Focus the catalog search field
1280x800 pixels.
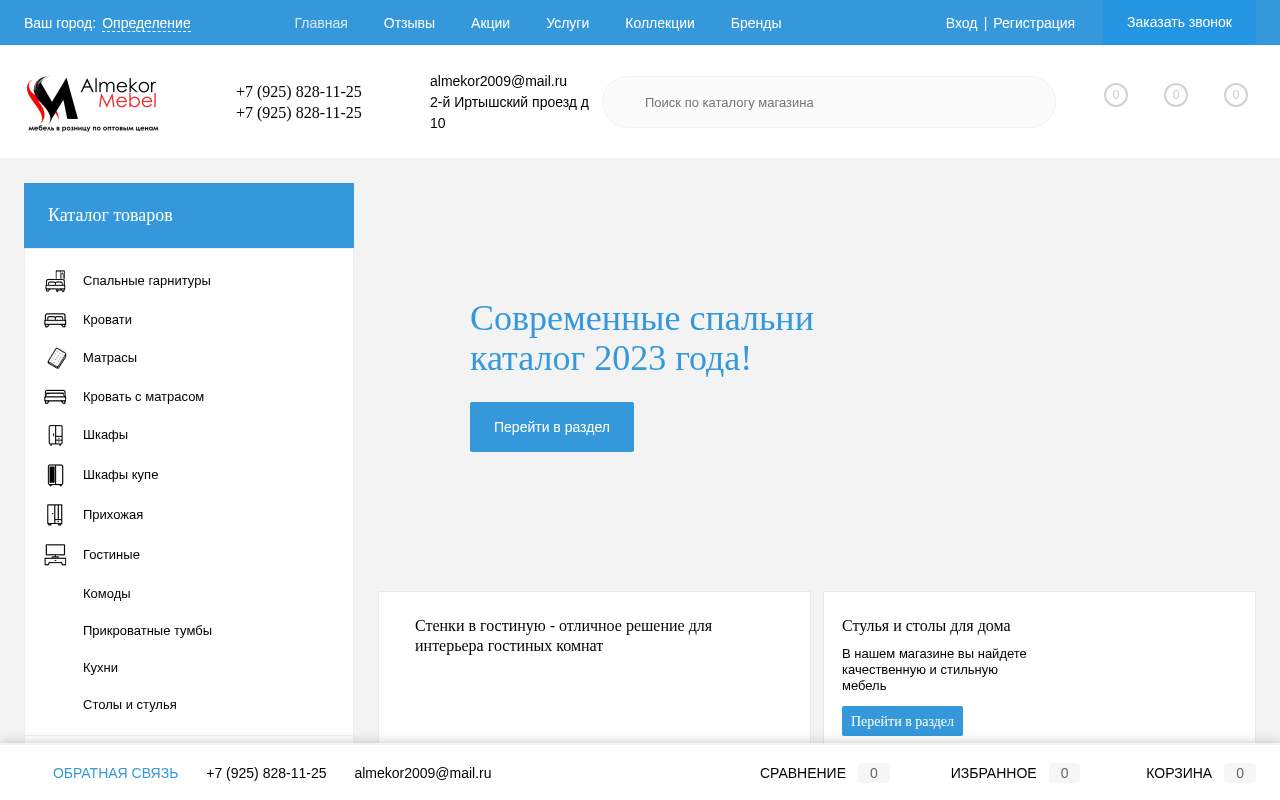click(829, 102)
